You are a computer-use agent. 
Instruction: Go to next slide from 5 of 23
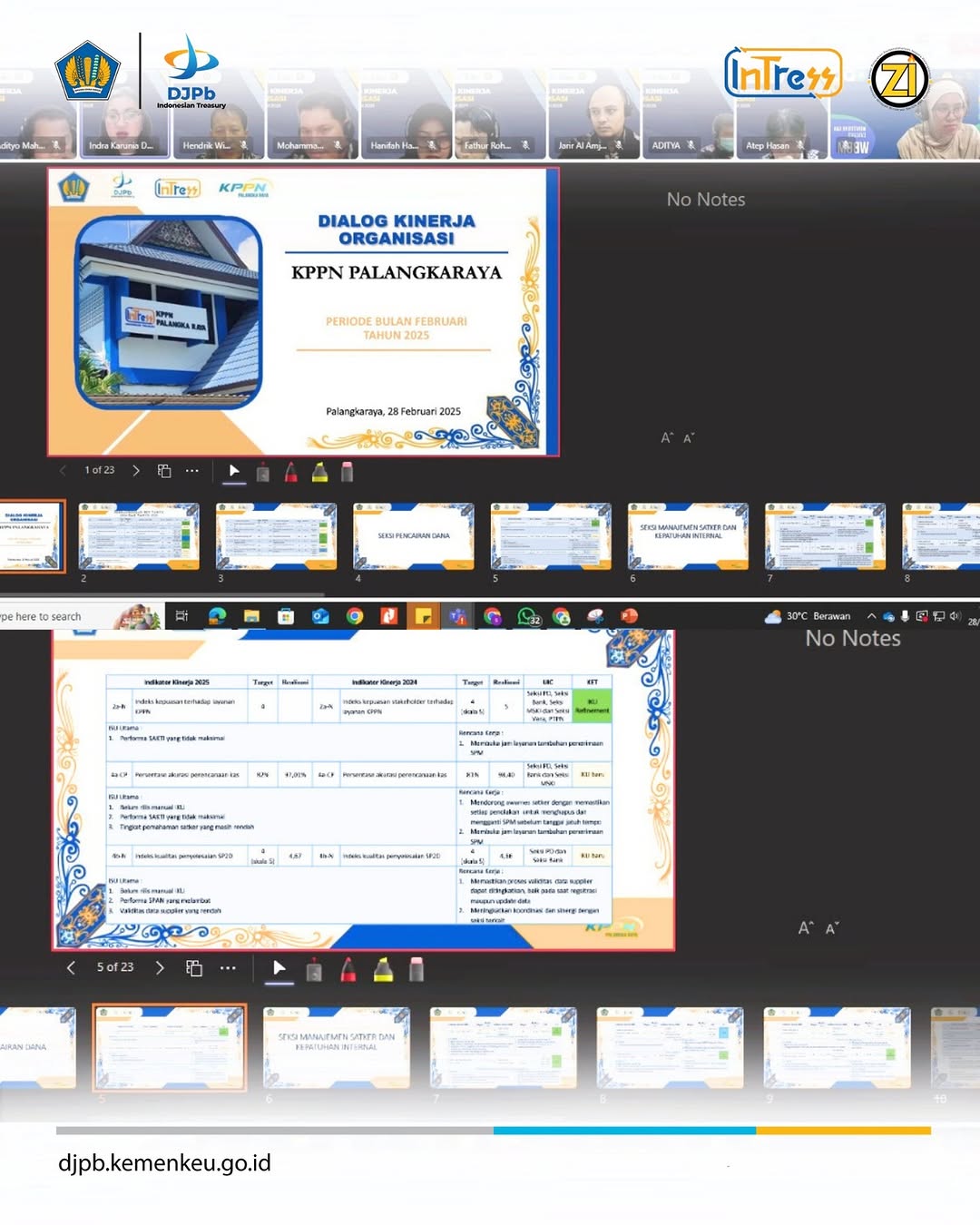(x=160, y=967)
